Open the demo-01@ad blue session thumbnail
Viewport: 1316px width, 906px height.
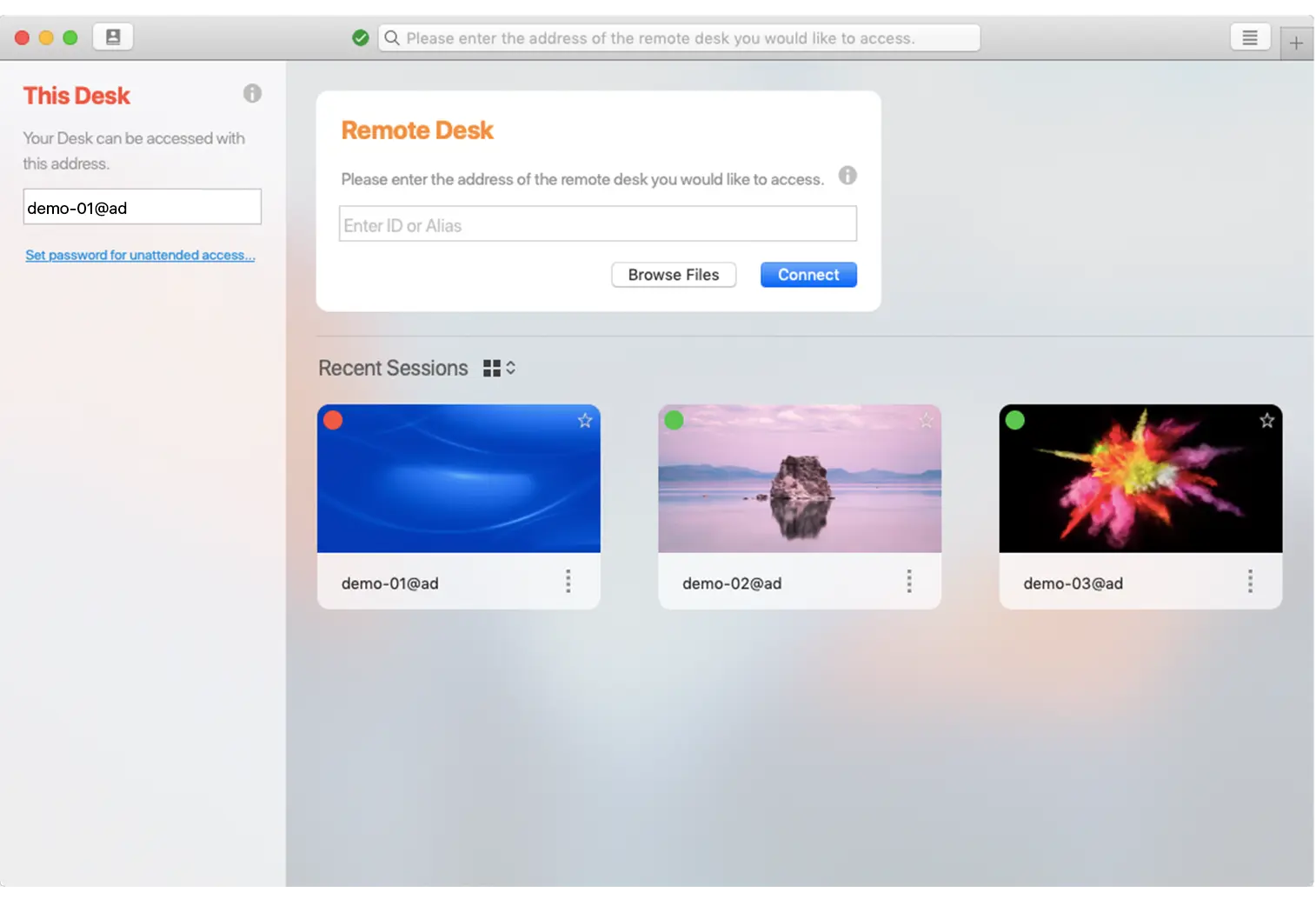click(x=459, y=478)
